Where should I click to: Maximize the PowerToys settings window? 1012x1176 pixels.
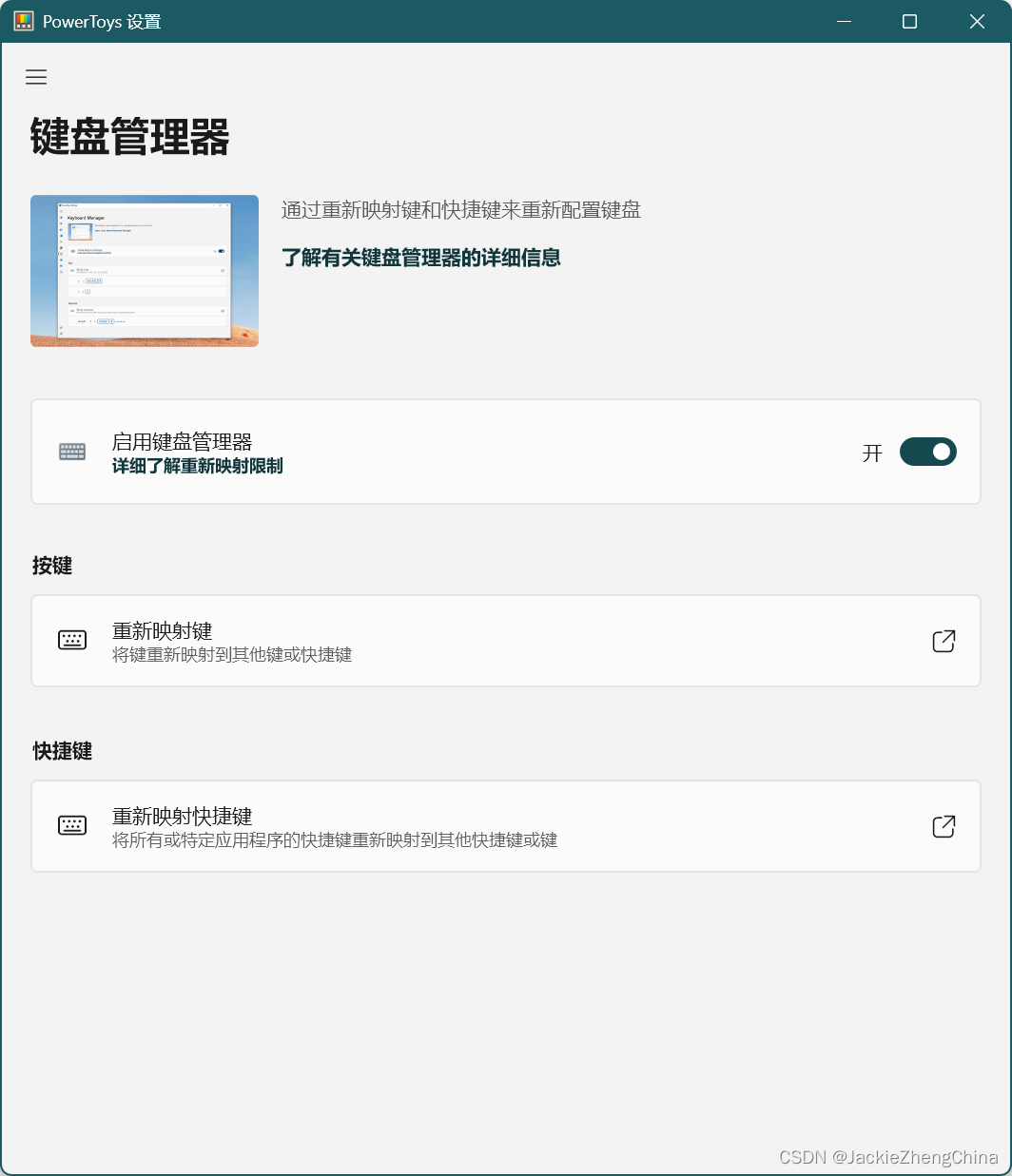click(x=909, y=21)
